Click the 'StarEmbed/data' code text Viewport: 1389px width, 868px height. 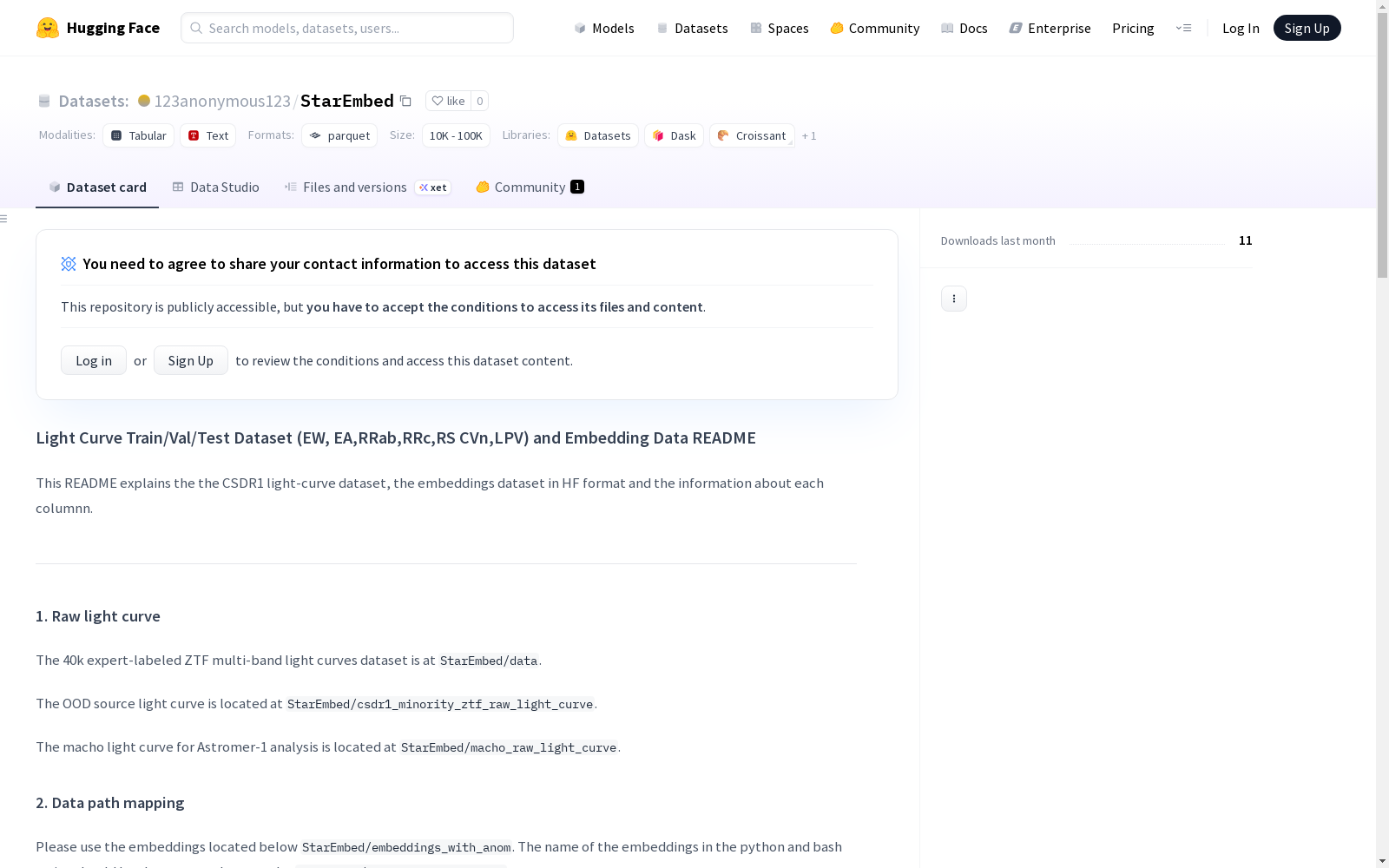pyautogui.click(x=489, y=661)
